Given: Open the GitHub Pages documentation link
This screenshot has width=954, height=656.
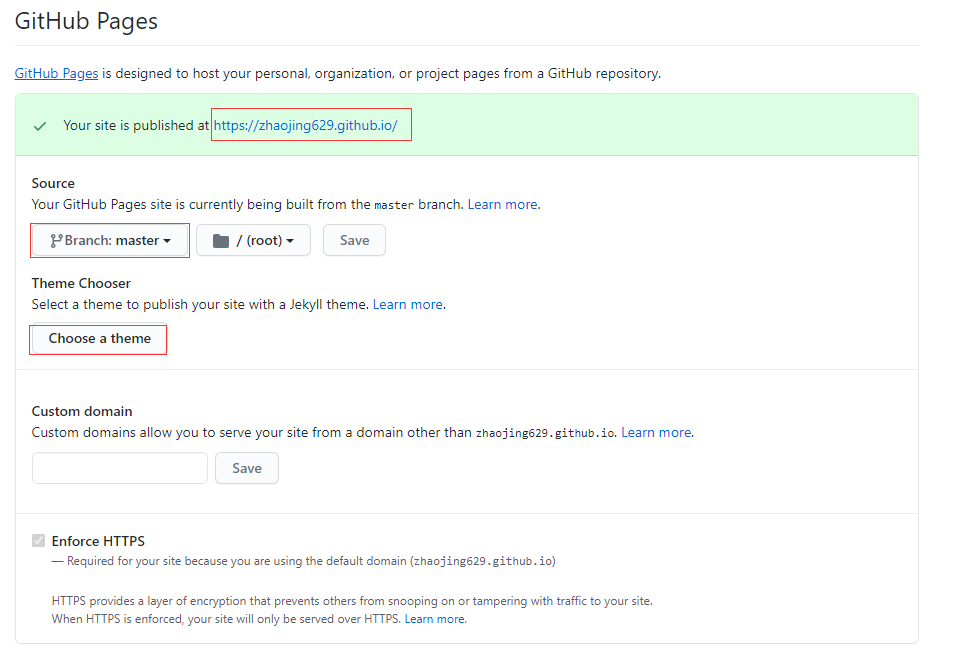Looking at the screenshot, I should pyautogui.click(x=57, y=74).
